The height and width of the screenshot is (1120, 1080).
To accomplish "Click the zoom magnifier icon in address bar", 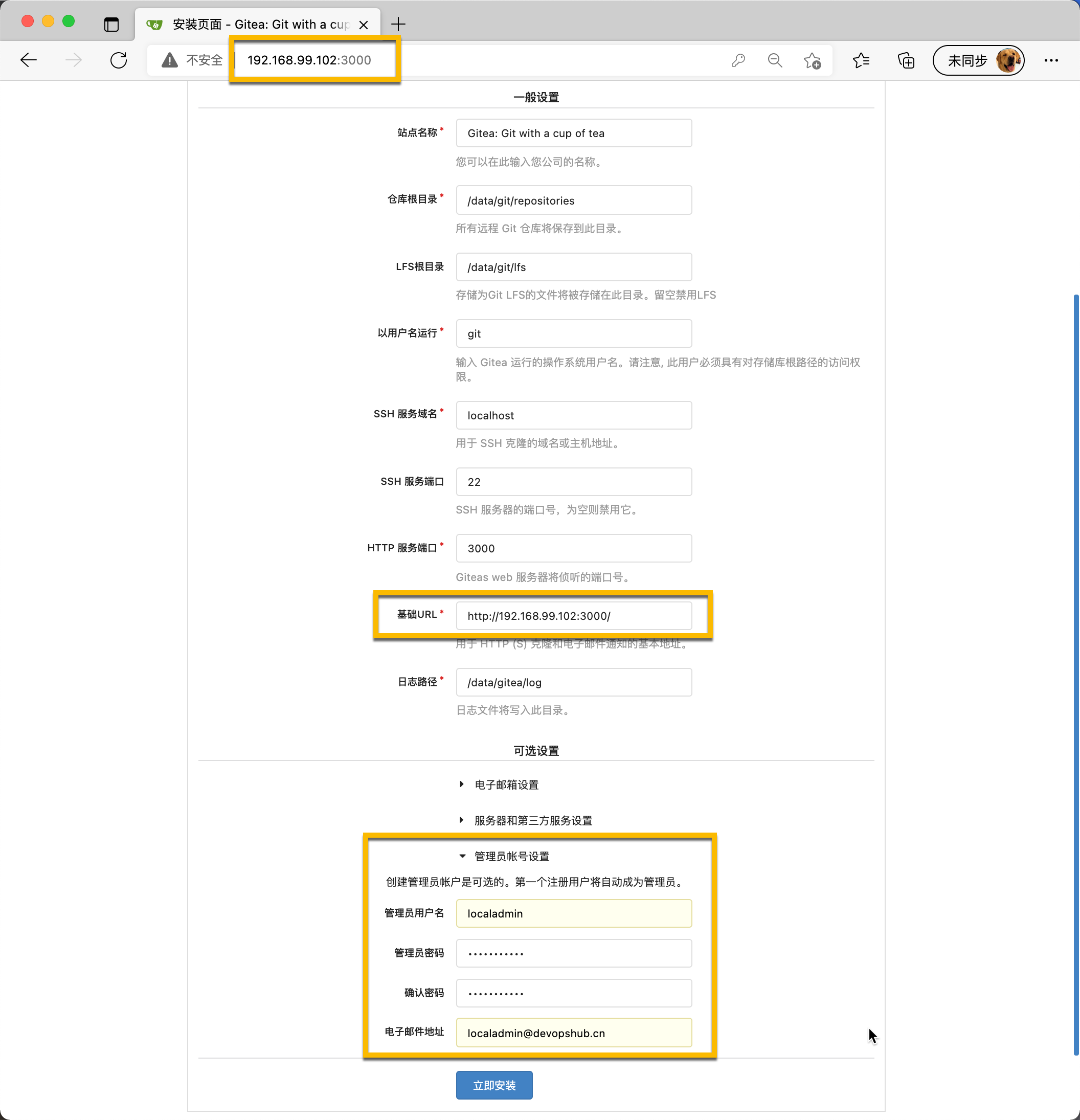I will pyautogui.click(x=775, y=60).
